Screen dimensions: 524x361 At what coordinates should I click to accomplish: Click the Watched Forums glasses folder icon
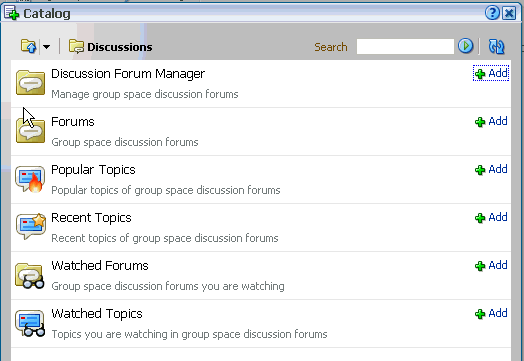point(30,276)
